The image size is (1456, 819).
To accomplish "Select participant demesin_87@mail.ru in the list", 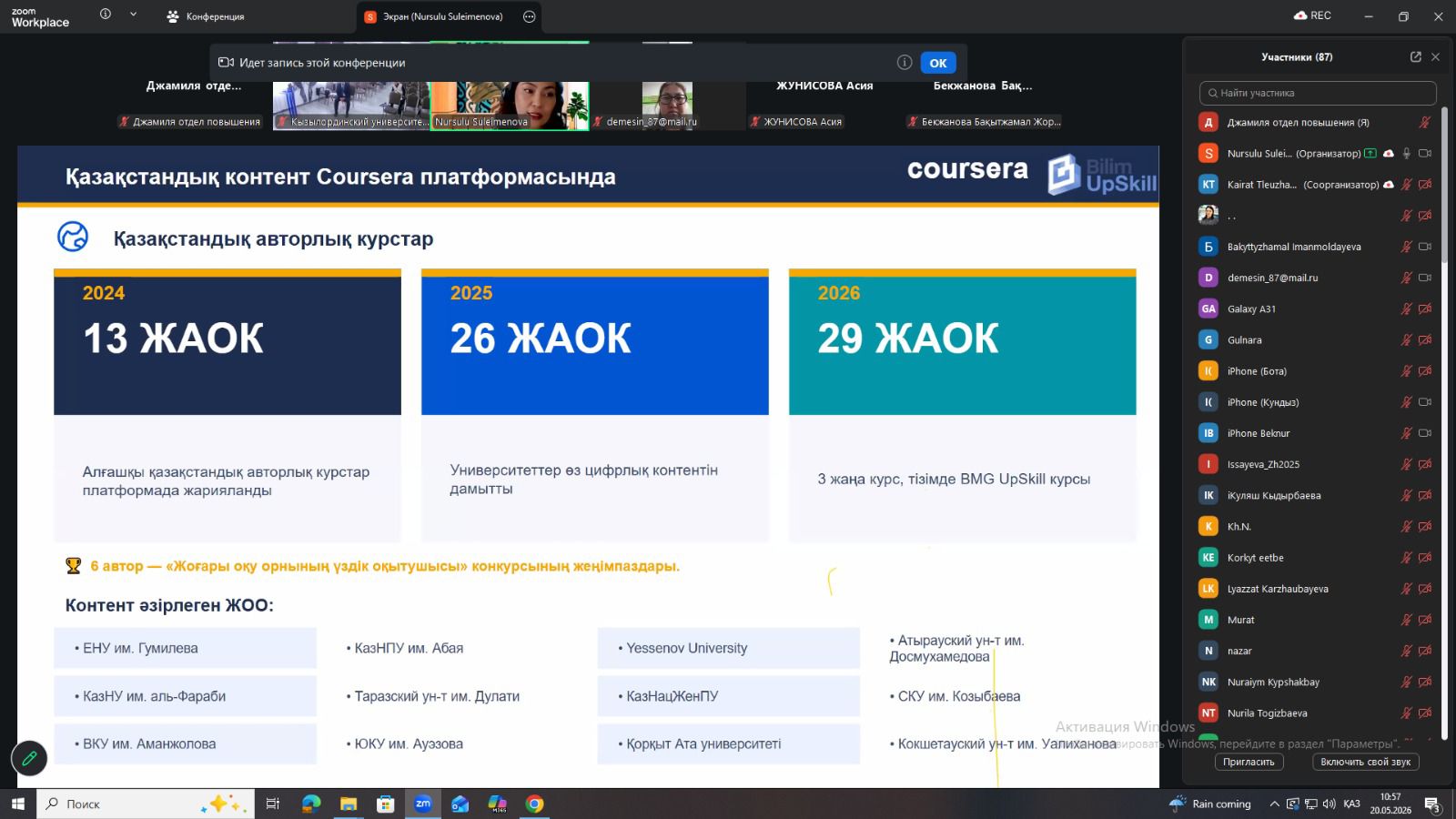I will tap(1316, 278).
